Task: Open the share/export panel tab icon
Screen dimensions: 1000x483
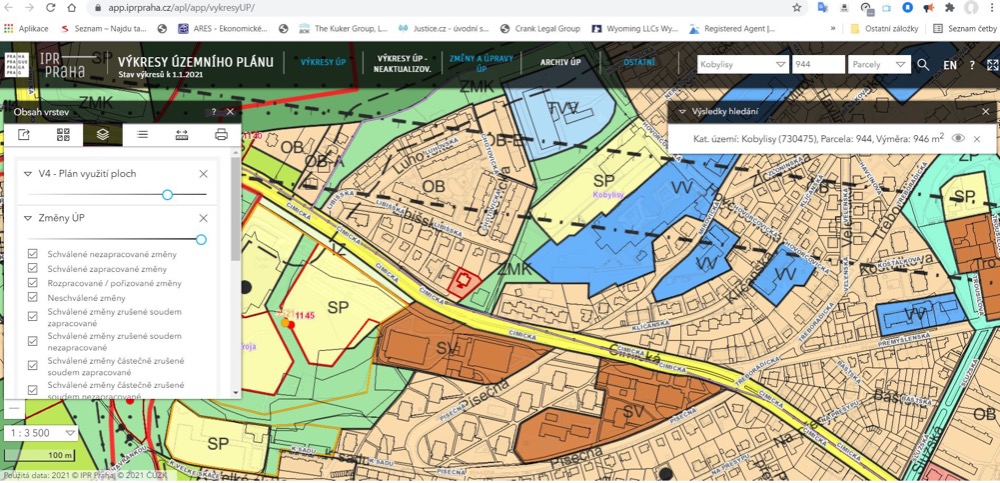Action: 24,135
